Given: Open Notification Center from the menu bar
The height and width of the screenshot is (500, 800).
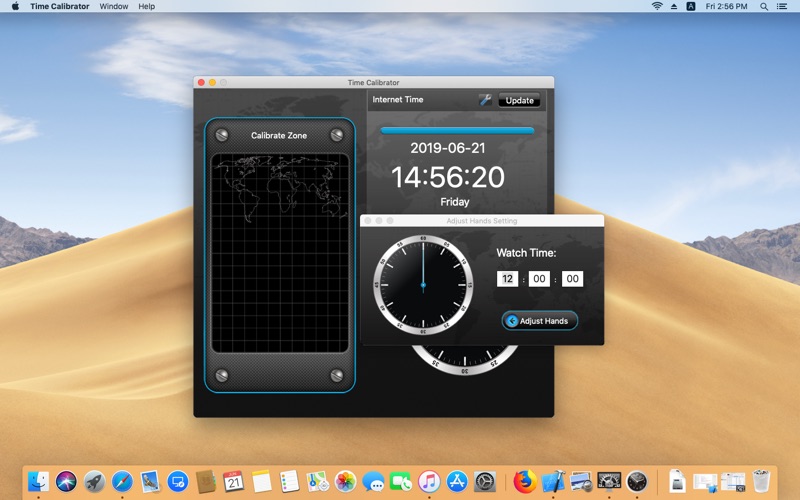Looking at the screenshot, I should pos(782,7).
